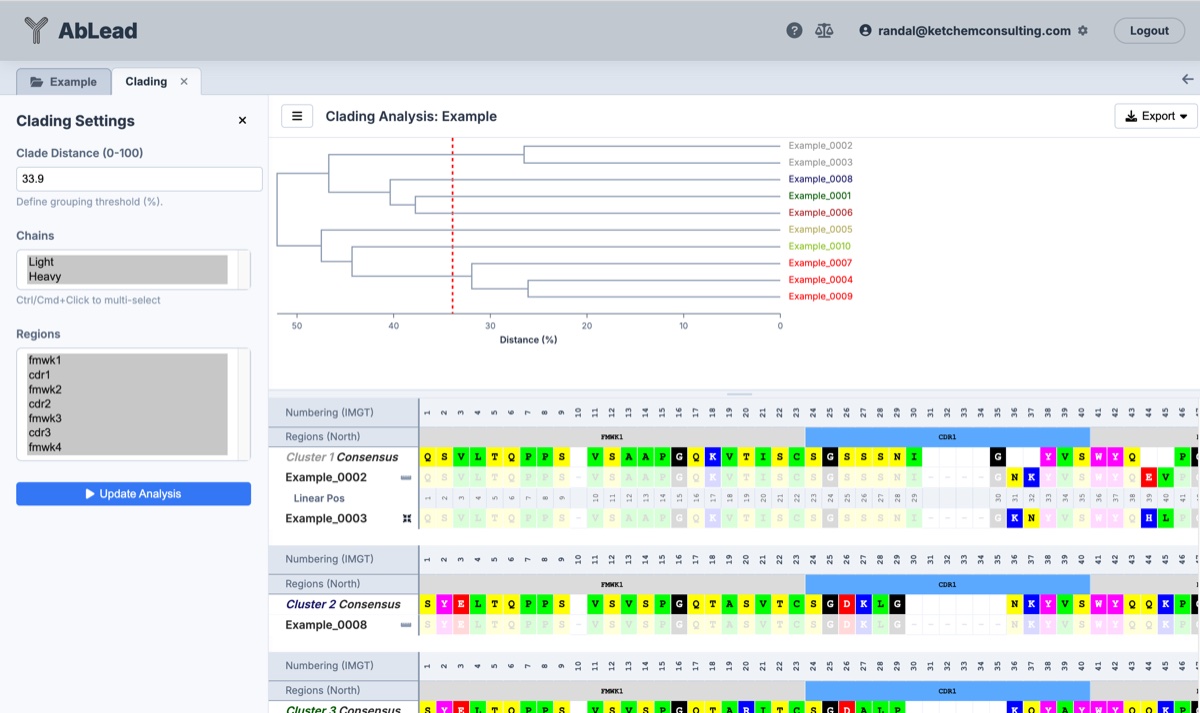Click the user profile avatar icon
The width and height of the screenshot is (1200, 713).
click(865, 31)
